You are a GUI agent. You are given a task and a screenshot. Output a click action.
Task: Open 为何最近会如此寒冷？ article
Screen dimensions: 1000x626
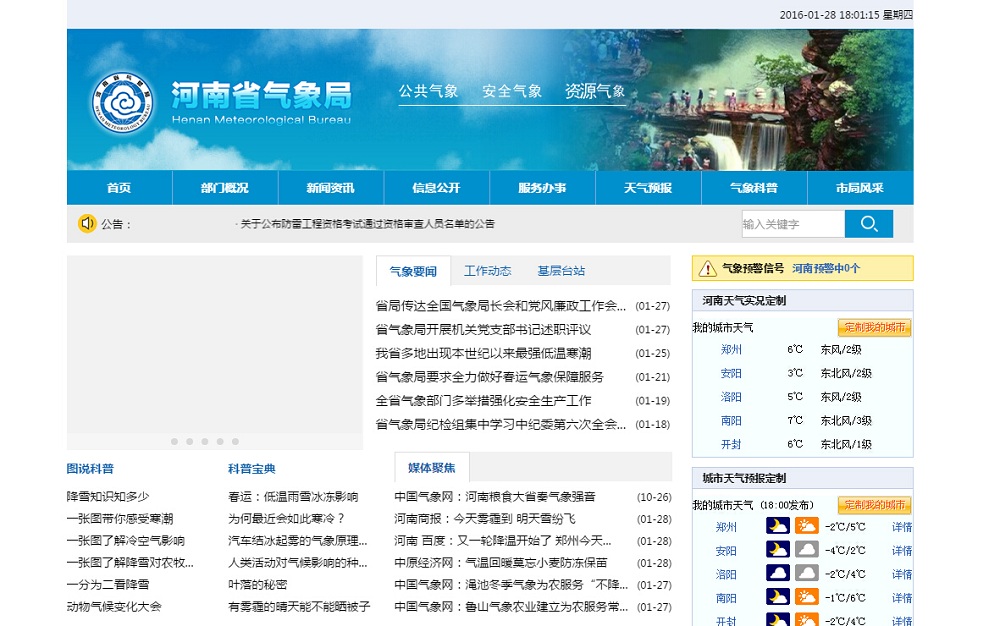(287, 518)
